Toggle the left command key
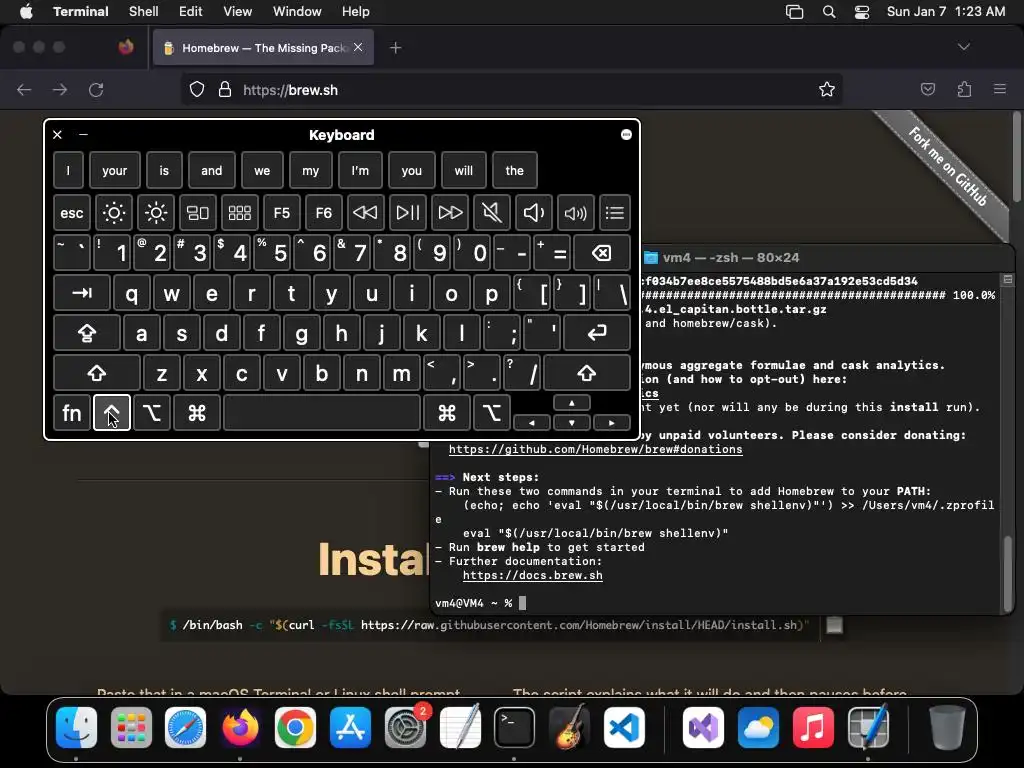This screenshot has height=768, width=1024. point(197,413)
